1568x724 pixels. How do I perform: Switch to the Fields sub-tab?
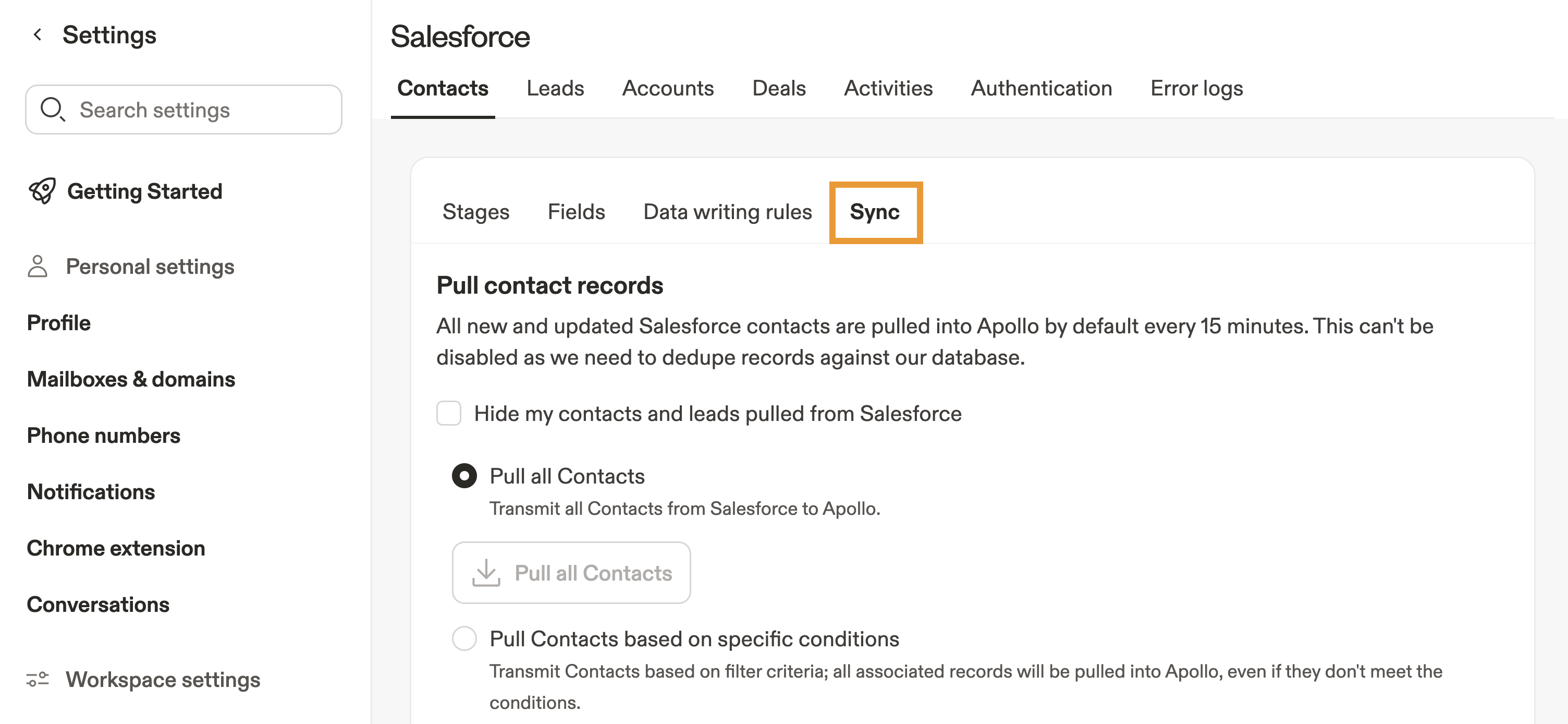(576, 212)
